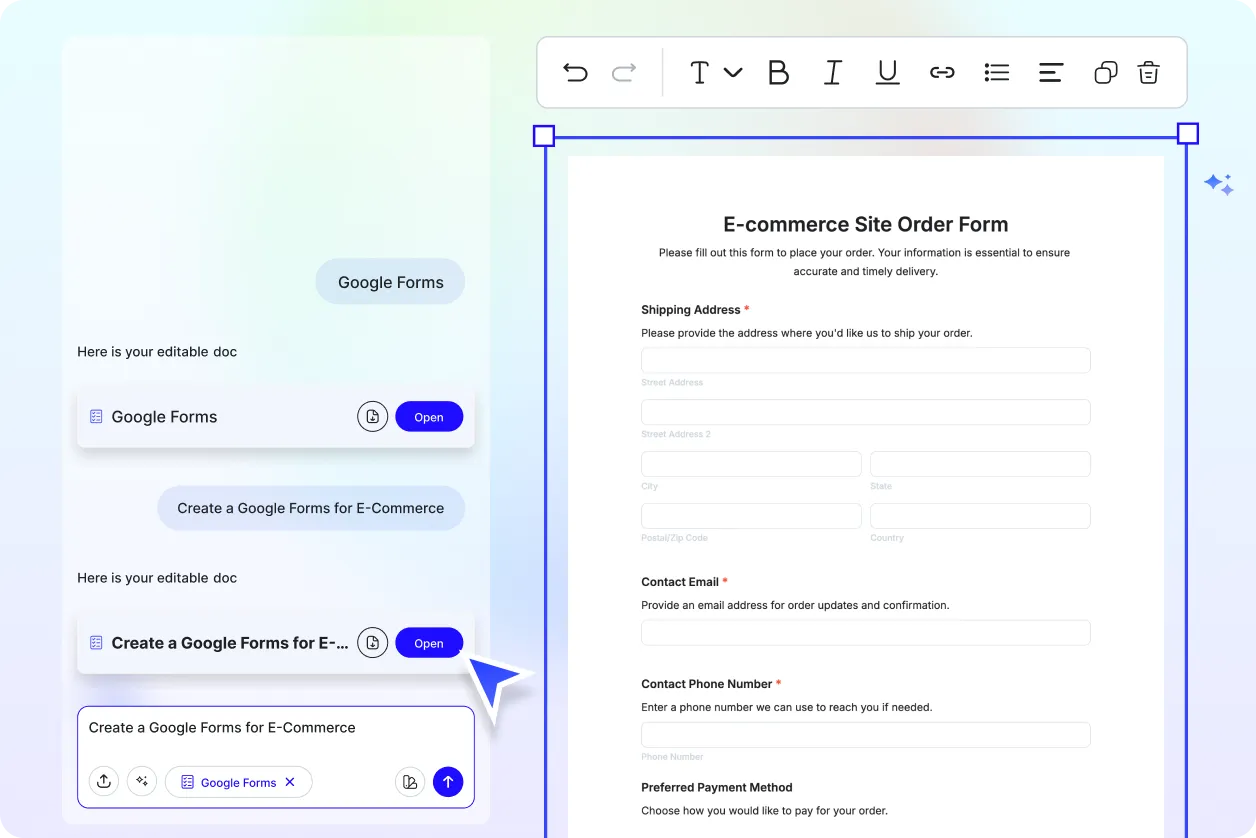Click the bulleted list icon
Viewport: 1256px width, 838px height.
tap(997, 72)
